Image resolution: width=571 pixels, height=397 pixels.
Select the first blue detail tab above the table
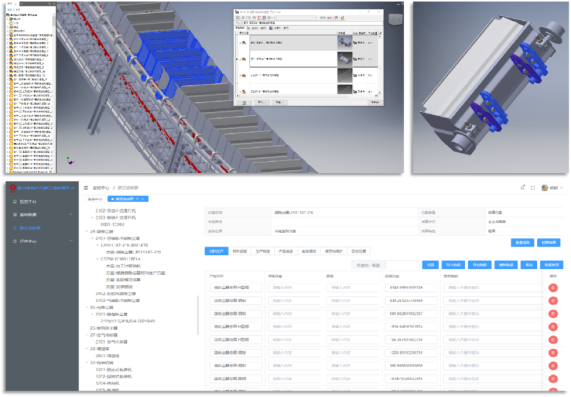tap(216, 251)
